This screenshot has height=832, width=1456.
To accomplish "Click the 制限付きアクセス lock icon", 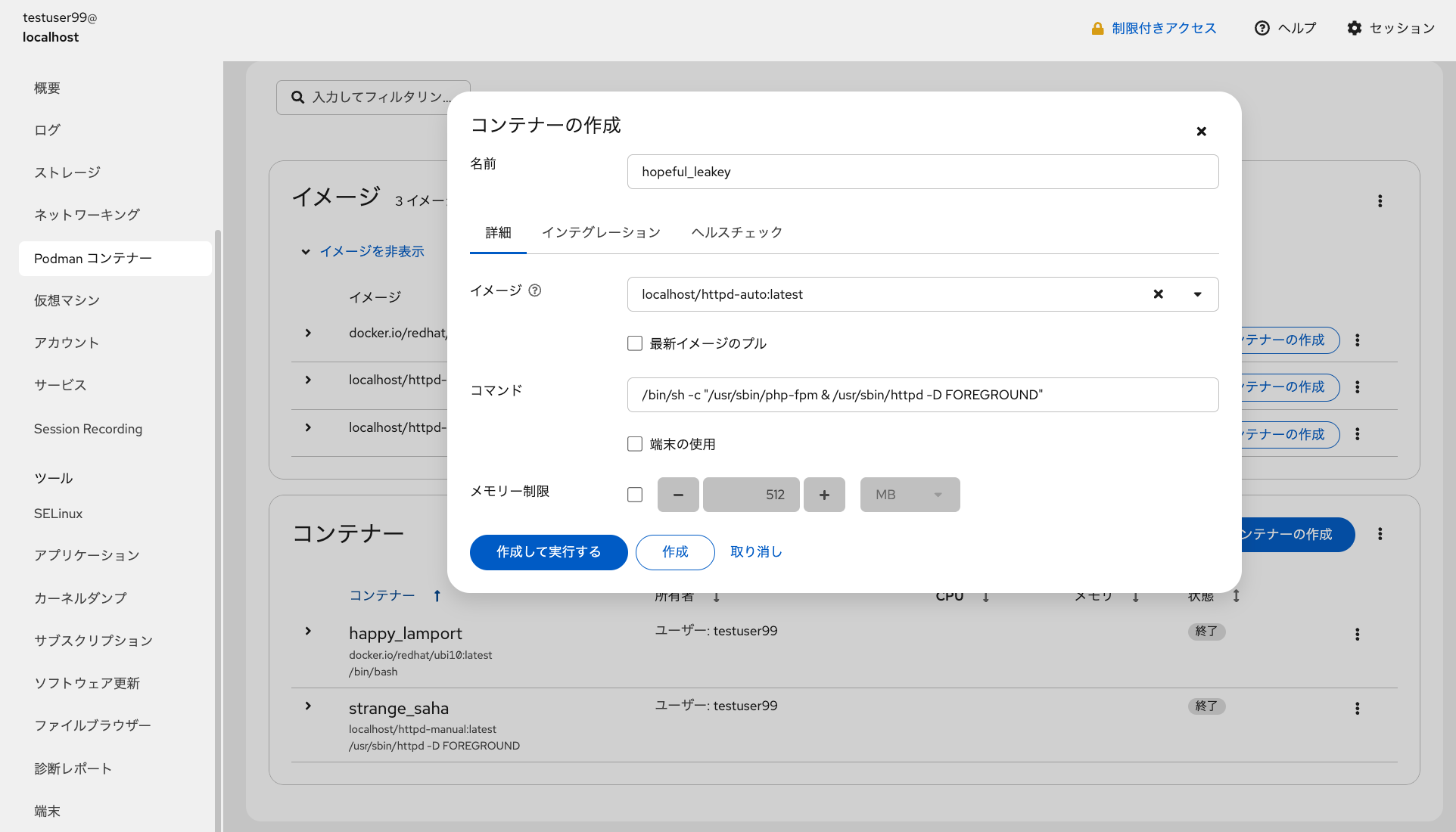I will click(1097, 29).
